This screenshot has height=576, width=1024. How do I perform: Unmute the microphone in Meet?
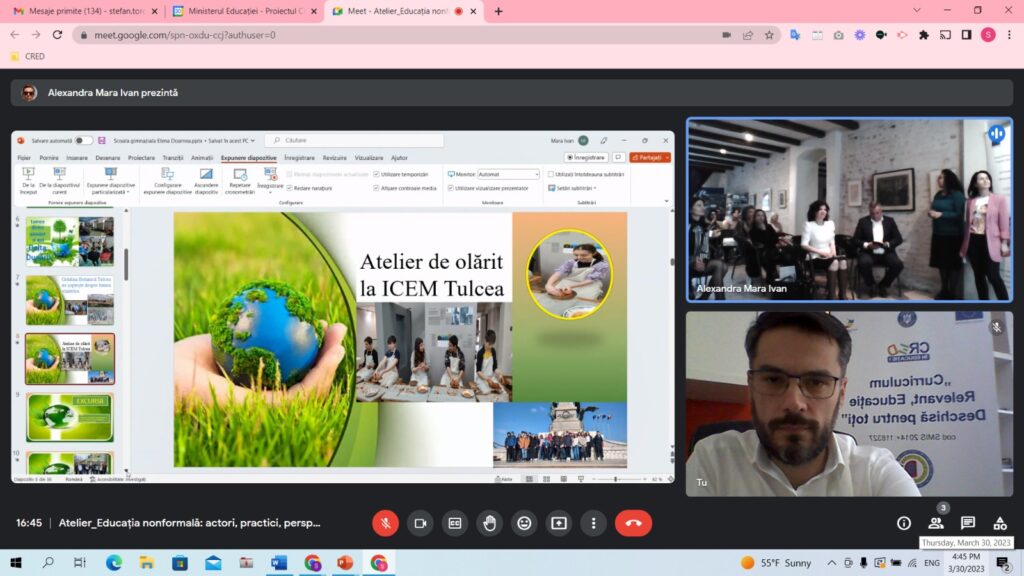(386, 523)
